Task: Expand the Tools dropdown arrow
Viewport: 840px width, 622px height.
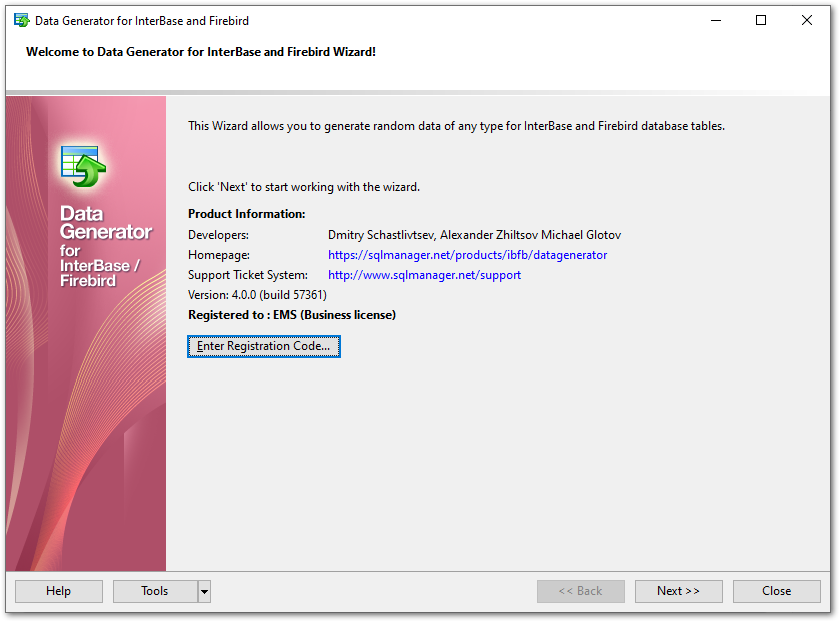Action: coord(204,591)
